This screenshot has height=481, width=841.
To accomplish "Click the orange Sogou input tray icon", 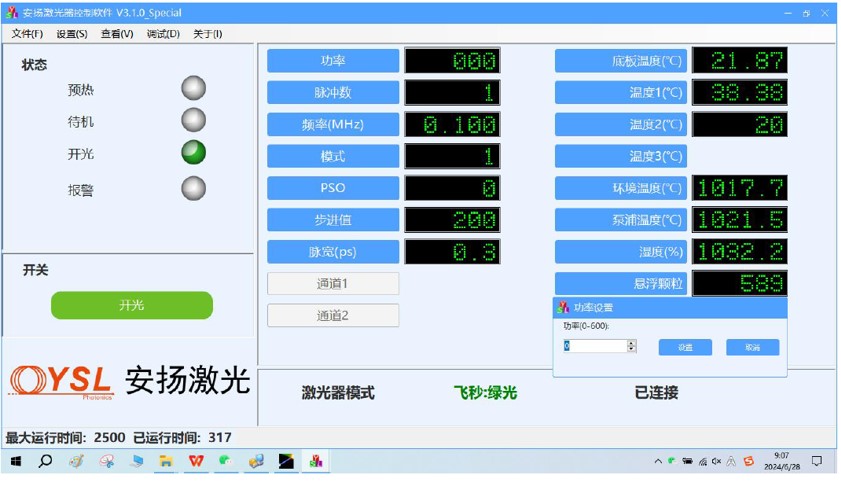I will (749, 461).
